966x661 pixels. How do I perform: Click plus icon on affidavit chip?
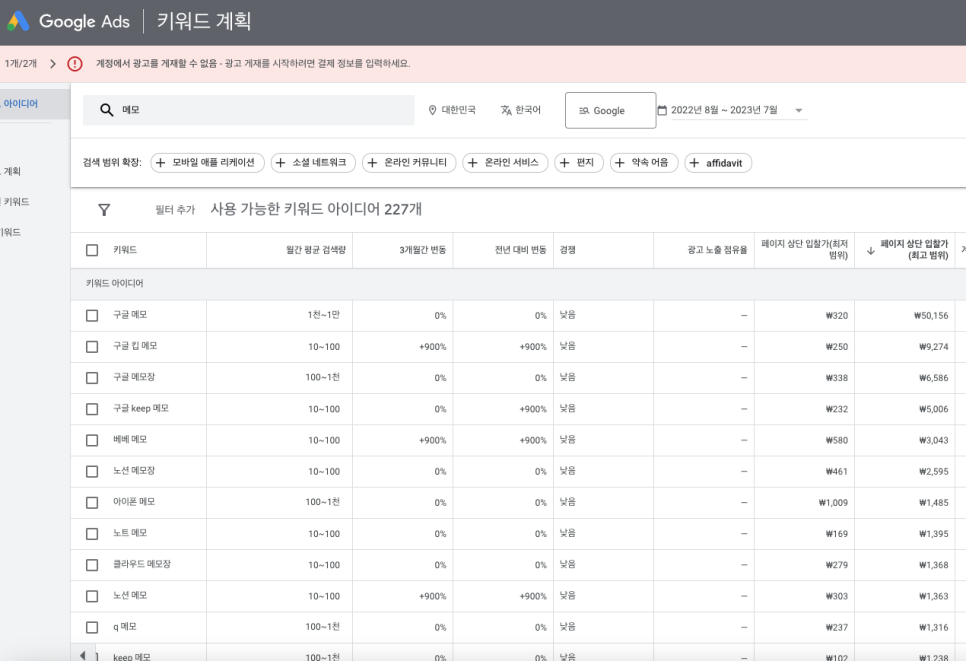pos(694,163)
